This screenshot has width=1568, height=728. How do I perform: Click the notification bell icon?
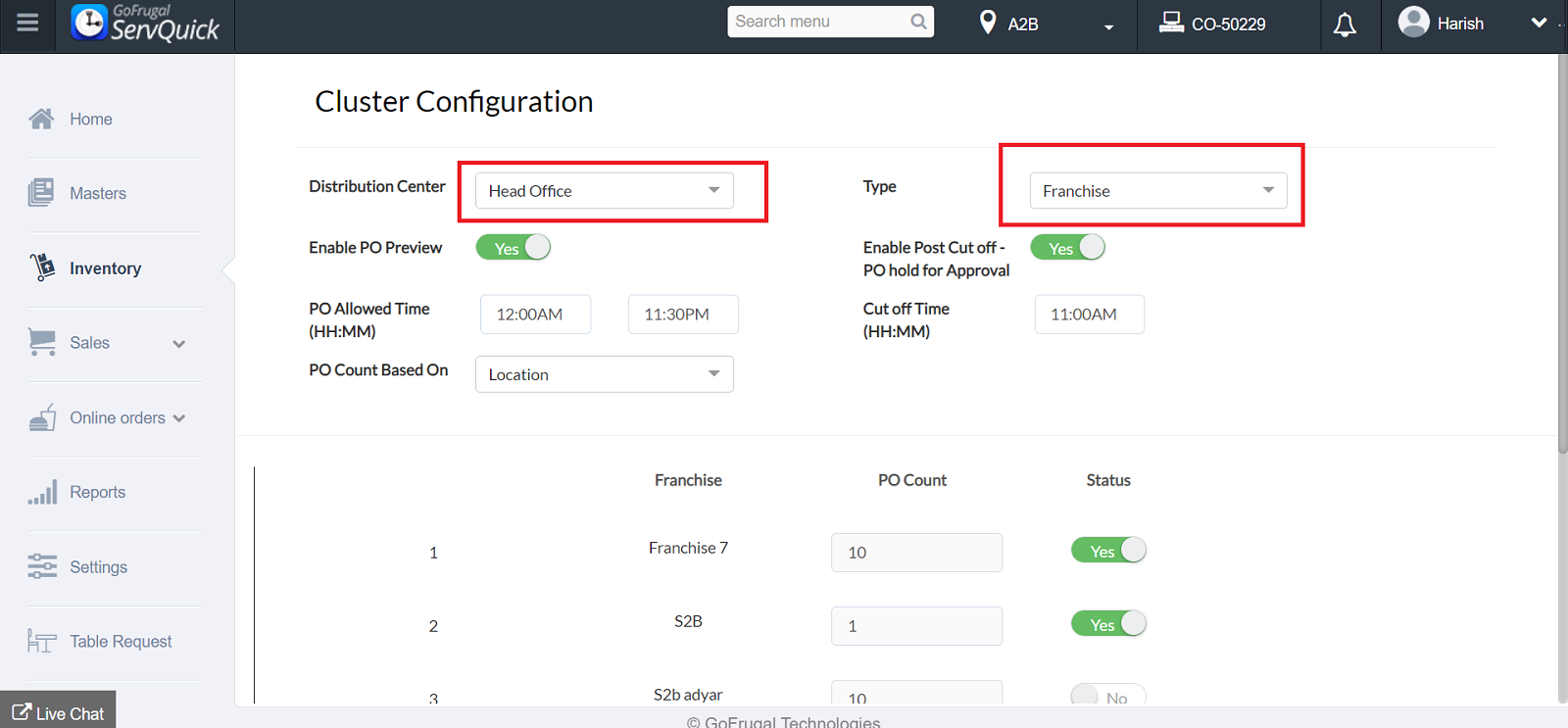(x=1345, y=24)
